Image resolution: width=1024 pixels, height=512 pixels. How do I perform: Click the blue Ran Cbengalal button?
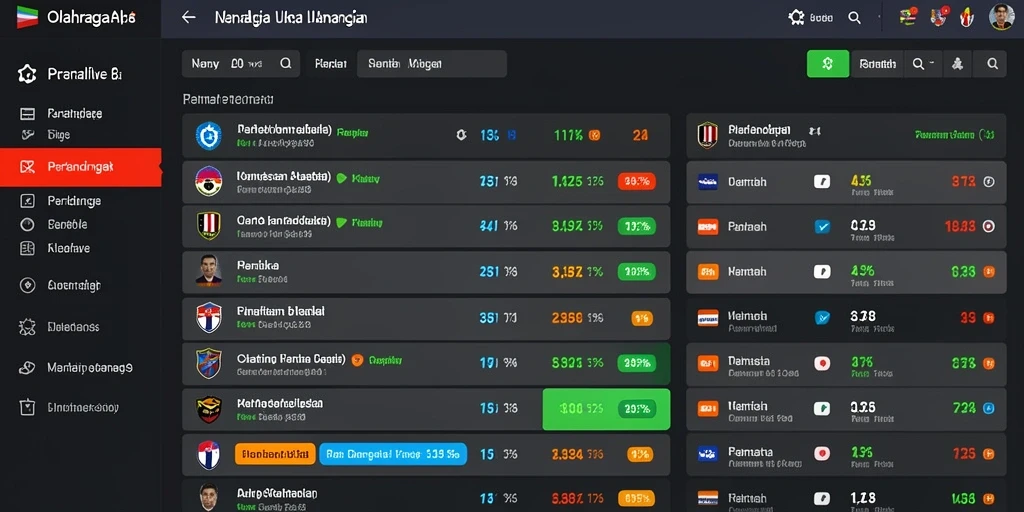[393, 453]
